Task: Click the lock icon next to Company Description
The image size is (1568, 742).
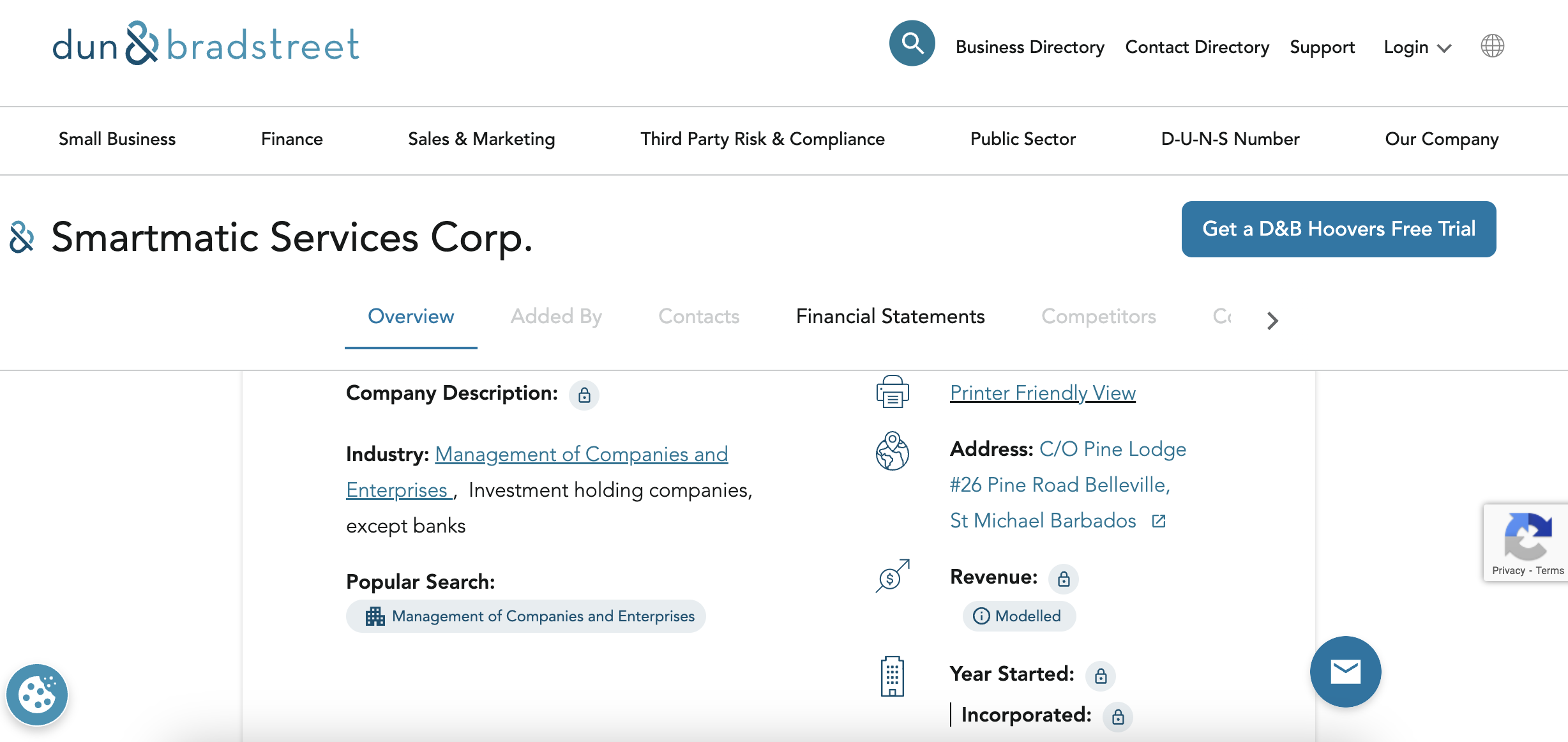Action: (x=584, y=395)
